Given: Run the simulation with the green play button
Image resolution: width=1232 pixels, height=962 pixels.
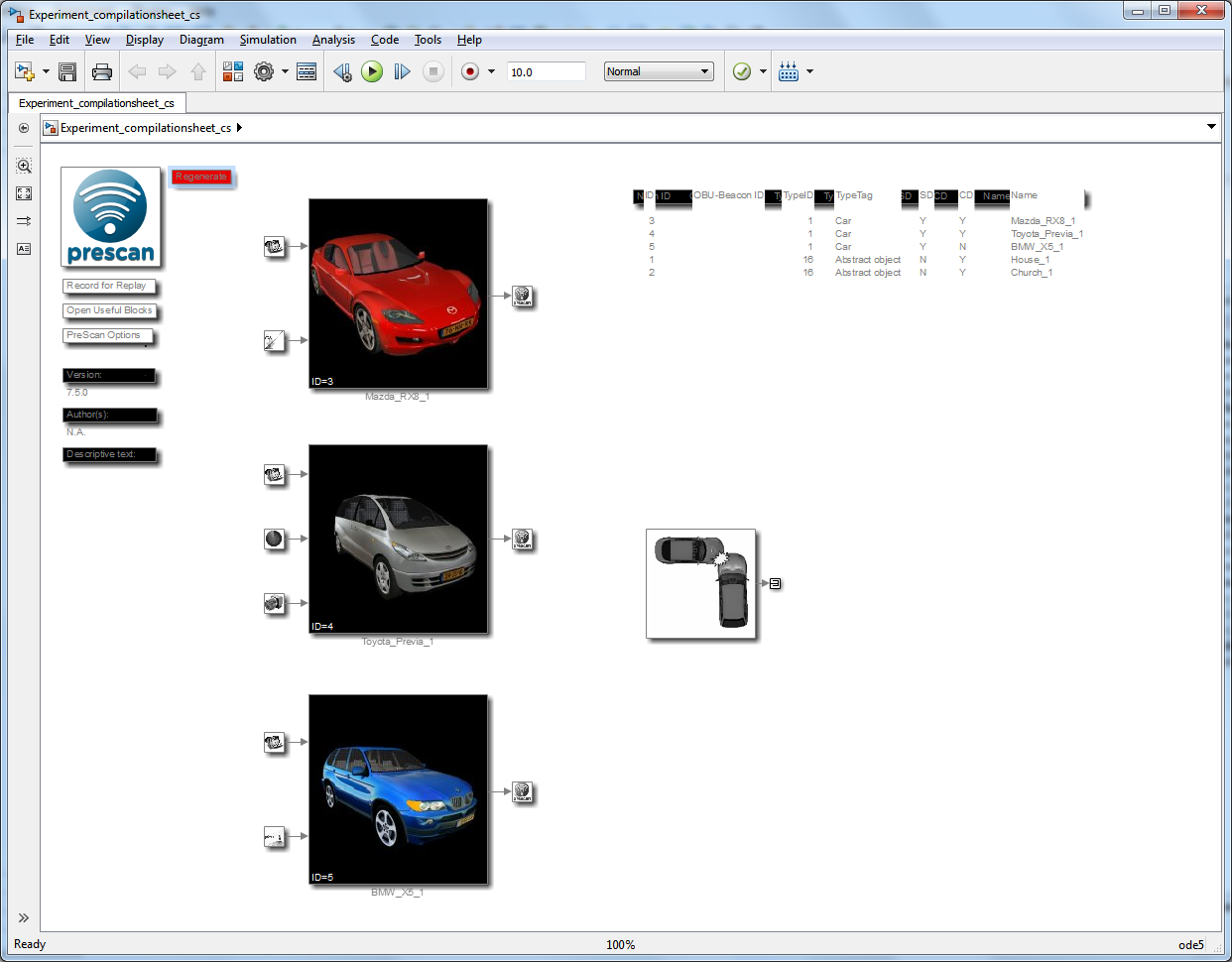Looking at the screenshot, I should (x=372, y=71).
